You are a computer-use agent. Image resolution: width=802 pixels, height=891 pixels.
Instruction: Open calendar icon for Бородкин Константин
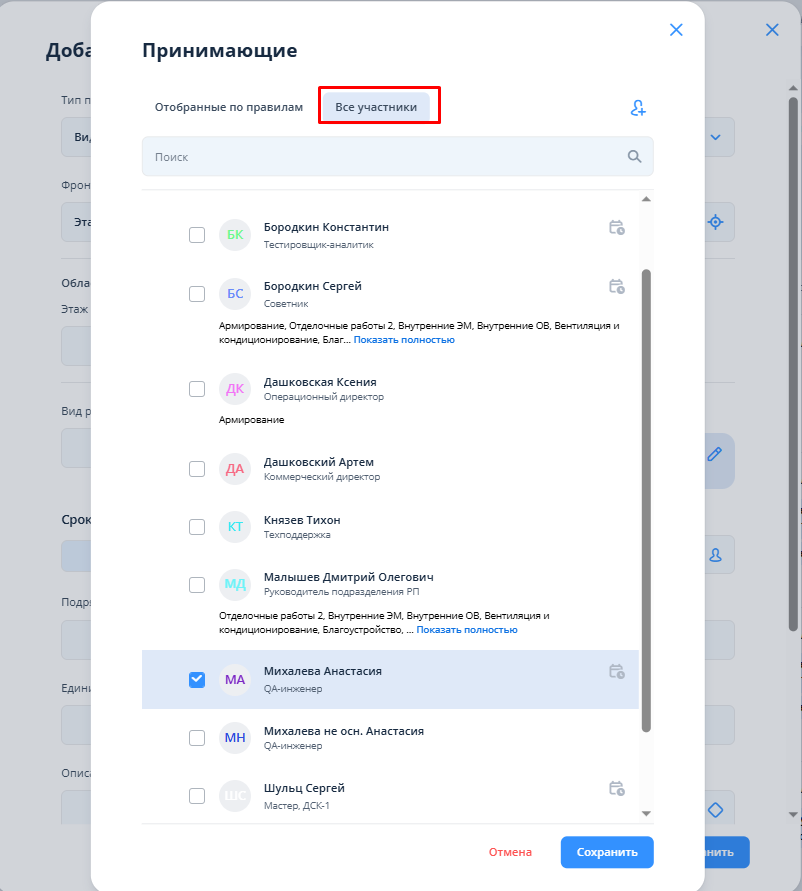click(617, 228)
